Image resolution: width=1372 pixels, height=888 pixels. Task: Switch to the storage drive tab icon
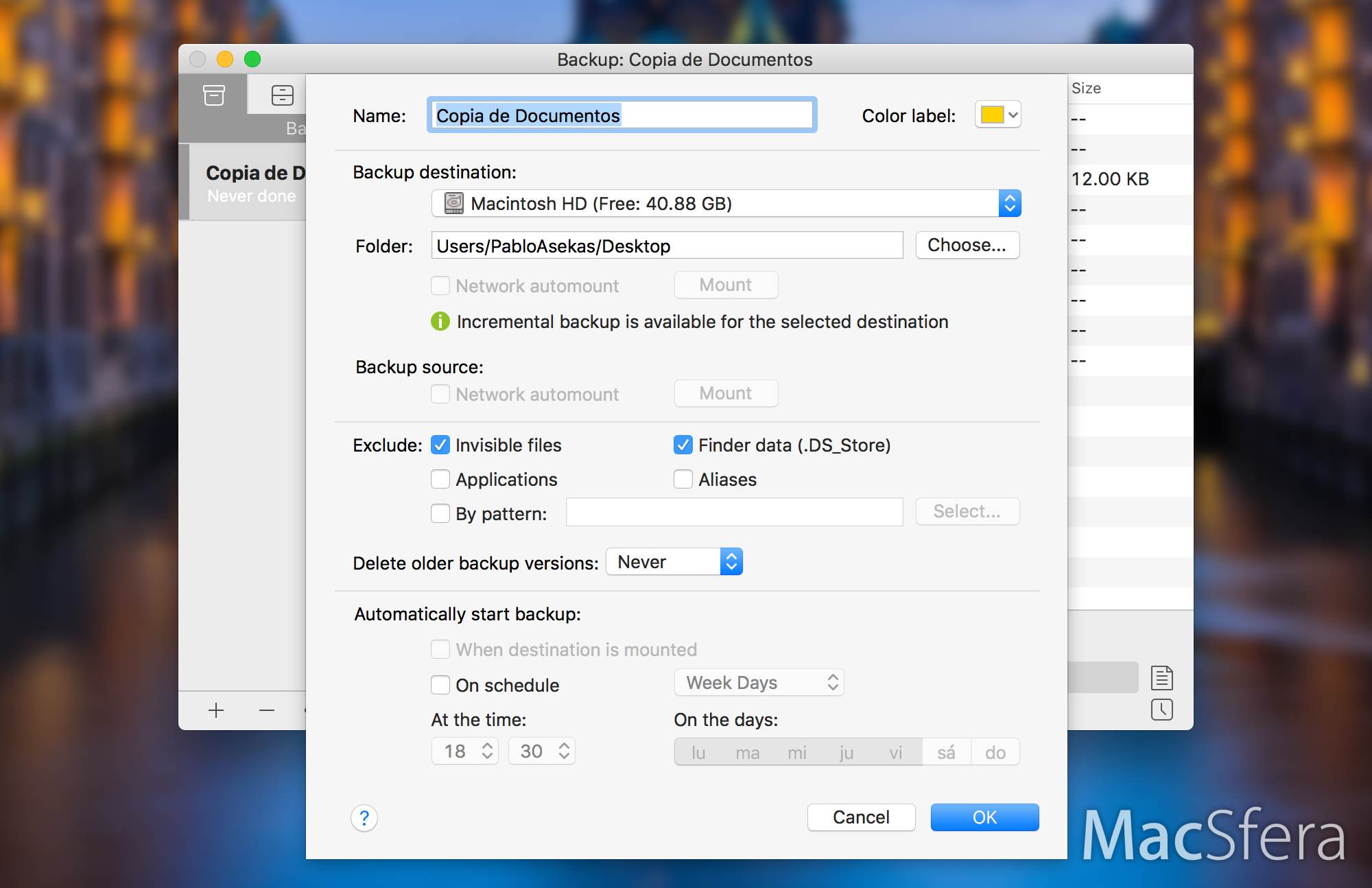(282, 95)
